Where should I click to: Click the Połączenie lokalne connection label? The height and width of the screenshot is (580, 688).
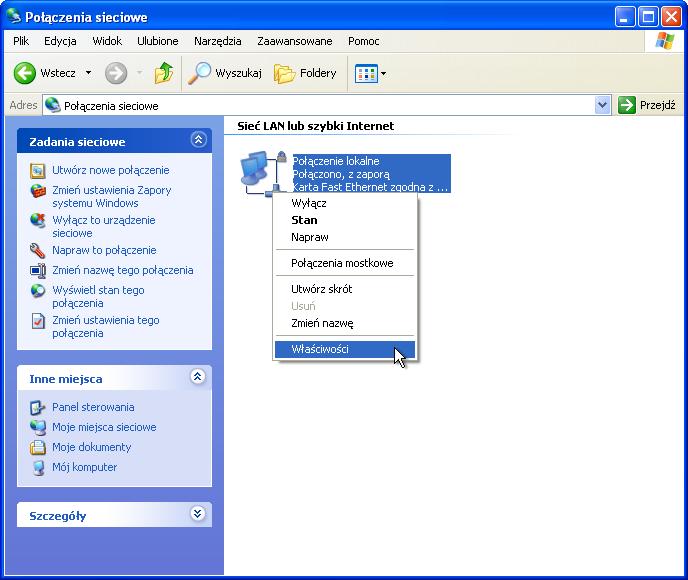pos(336,161)
